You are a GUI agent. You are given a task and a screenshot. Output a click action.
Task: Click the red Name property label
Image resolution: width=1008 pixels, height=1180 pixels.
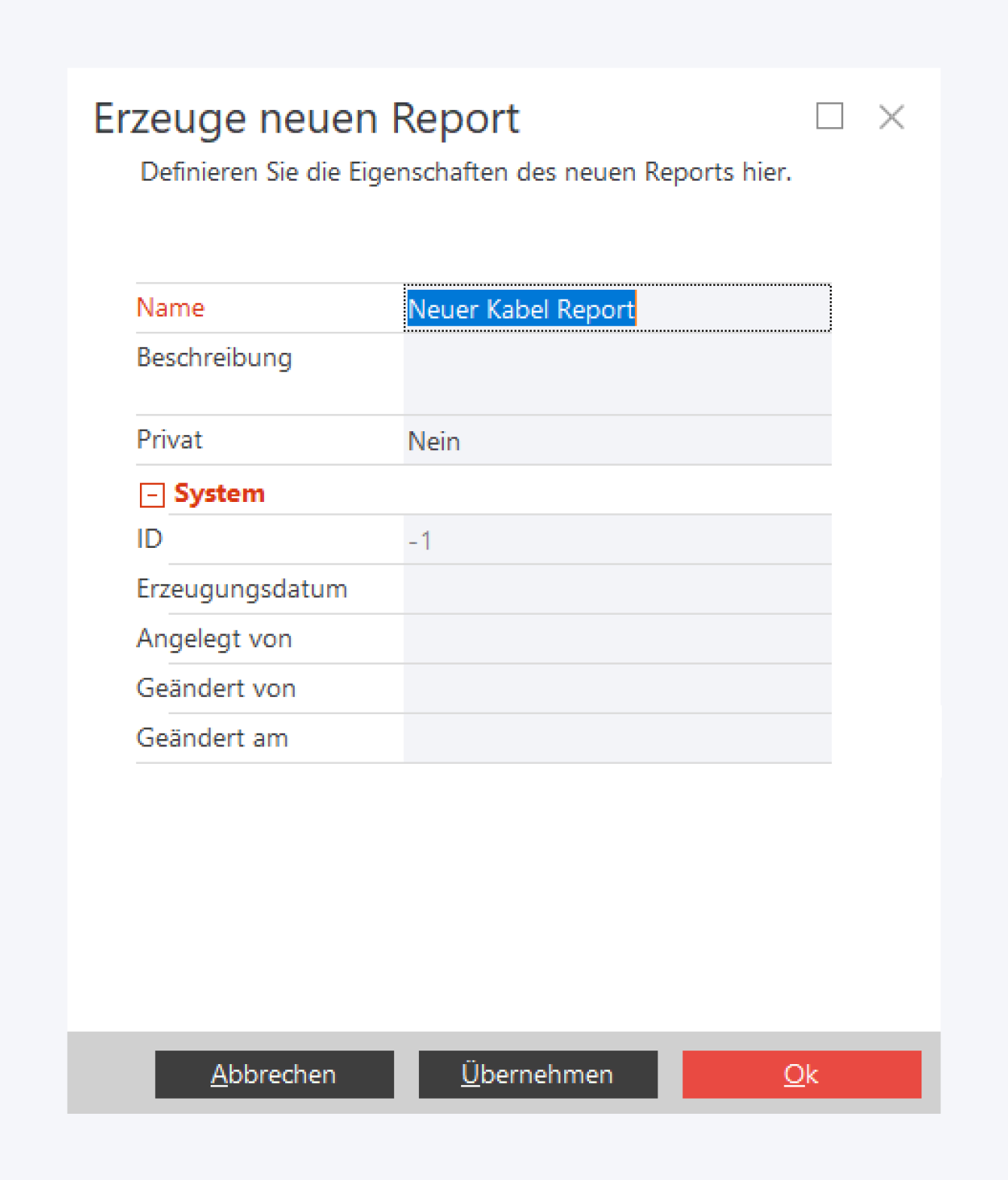point(171,308)
